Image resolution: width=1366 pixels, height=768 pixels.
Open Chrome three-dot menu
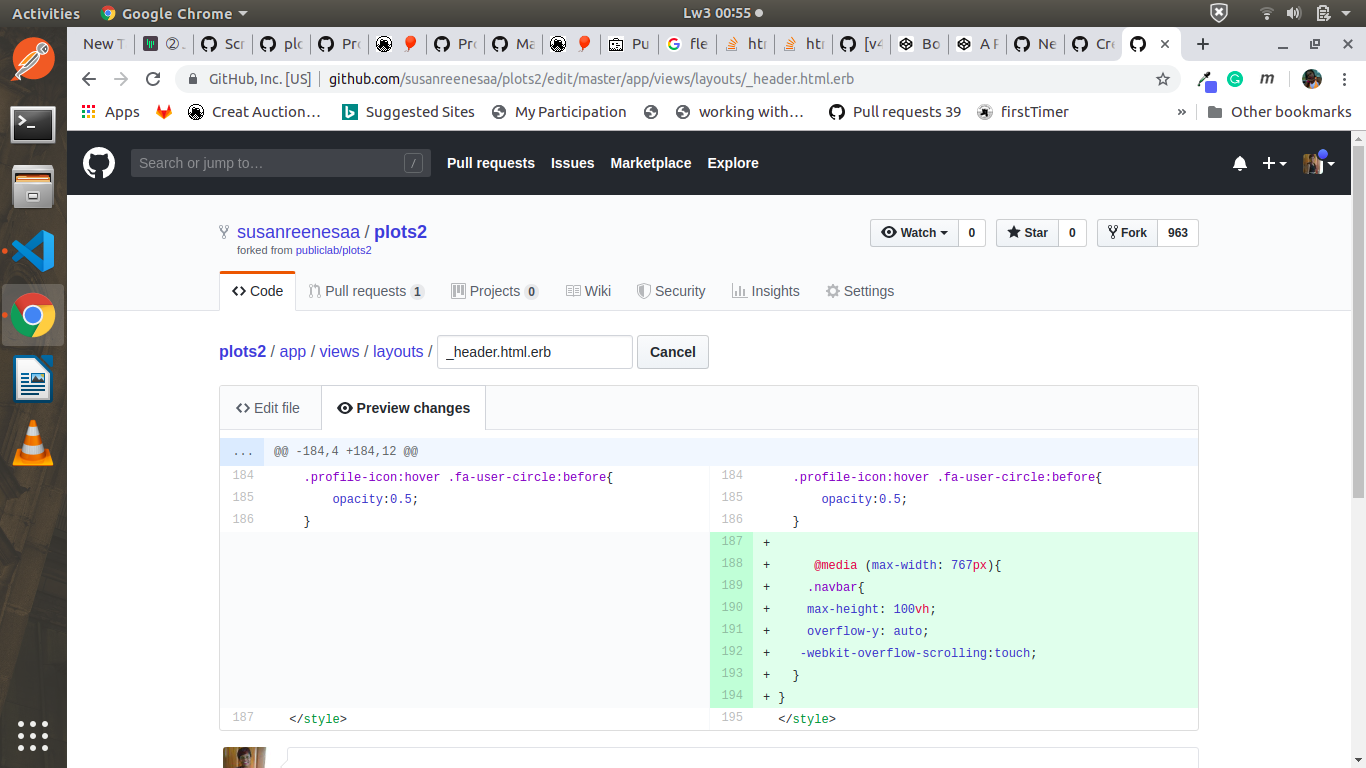click(x=1344, y=79)
